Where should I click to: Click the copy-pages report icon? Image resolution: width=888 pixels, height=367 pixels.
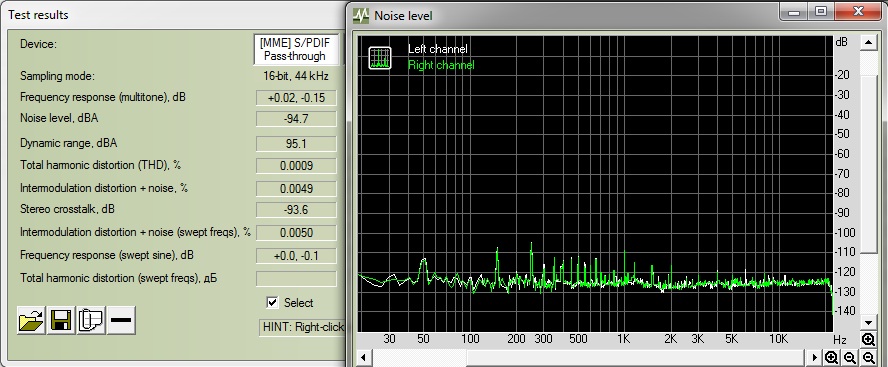point(91,321)
